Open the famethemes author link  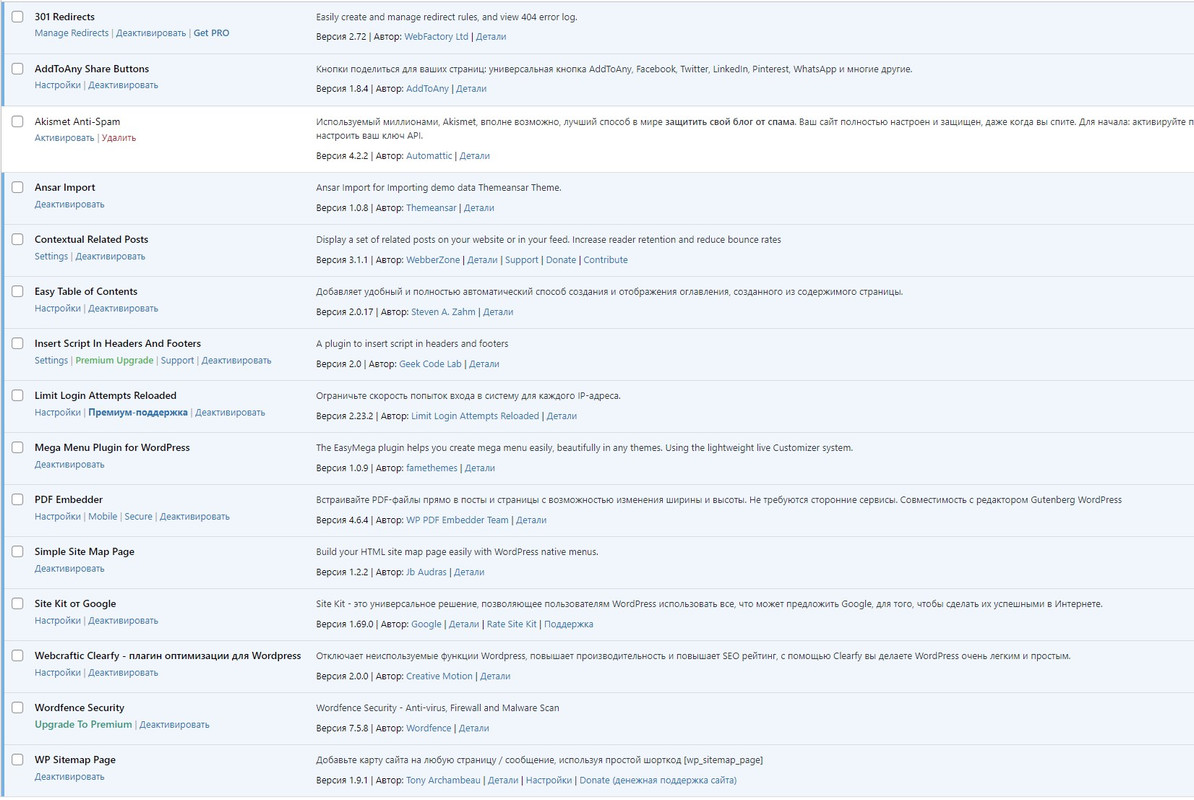pyautogui.click(x=432, y=468)
